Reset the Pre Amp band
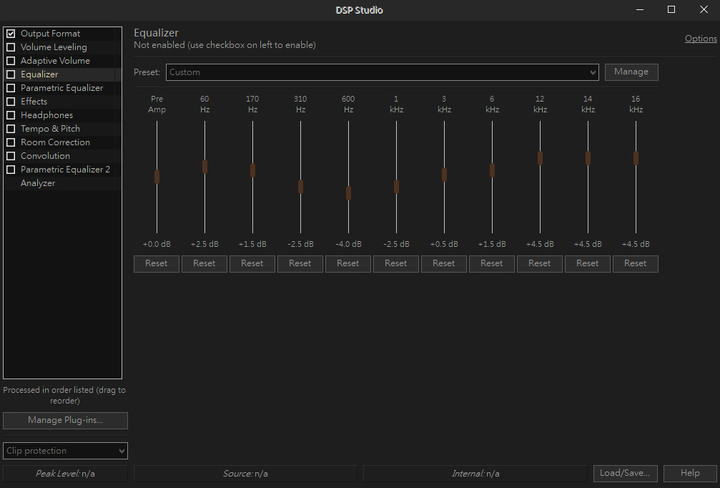Image resolution: width=720 pixels, height=488 pixels. [157, 264]
